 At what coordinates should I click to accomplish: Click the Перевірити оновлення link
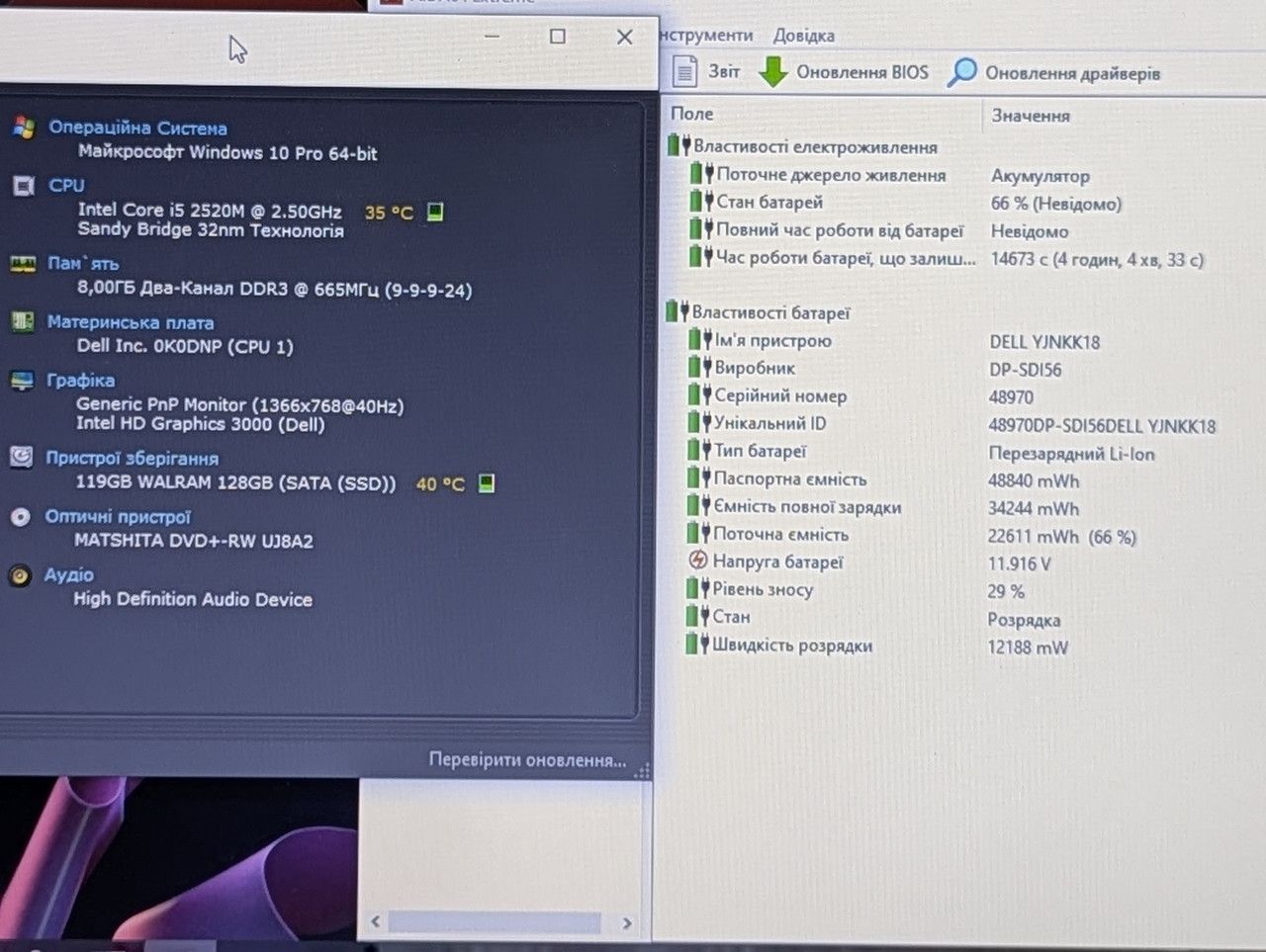pyautogui.click(x=527, y=760)
